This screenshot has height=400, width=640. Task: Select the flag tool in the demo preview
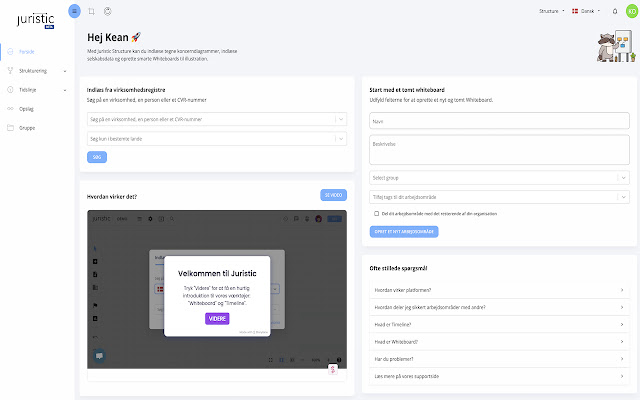point(95,305)
